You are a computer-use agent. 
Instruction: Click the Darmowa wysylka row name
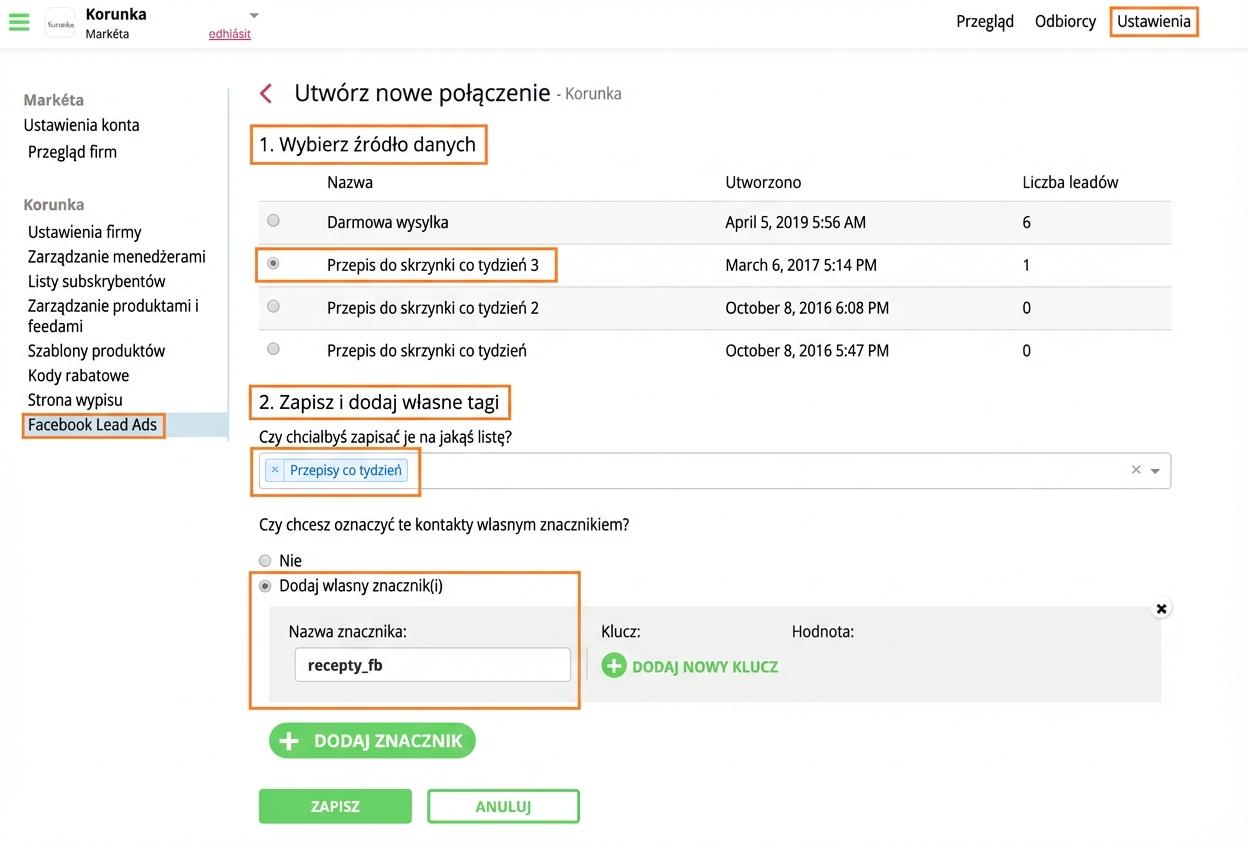[x=388, y=222]
